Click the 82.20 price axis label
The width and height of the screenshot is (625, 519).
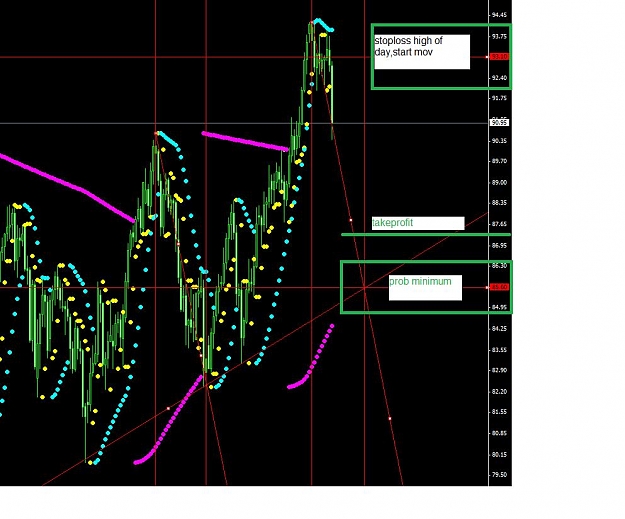pos(499,391)
